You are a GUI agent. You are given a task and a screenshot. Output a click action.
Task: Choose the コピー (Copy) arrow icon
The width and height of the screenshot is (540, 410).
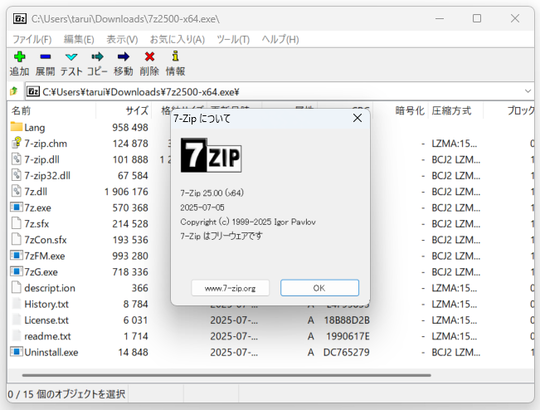tap(97, 56)
